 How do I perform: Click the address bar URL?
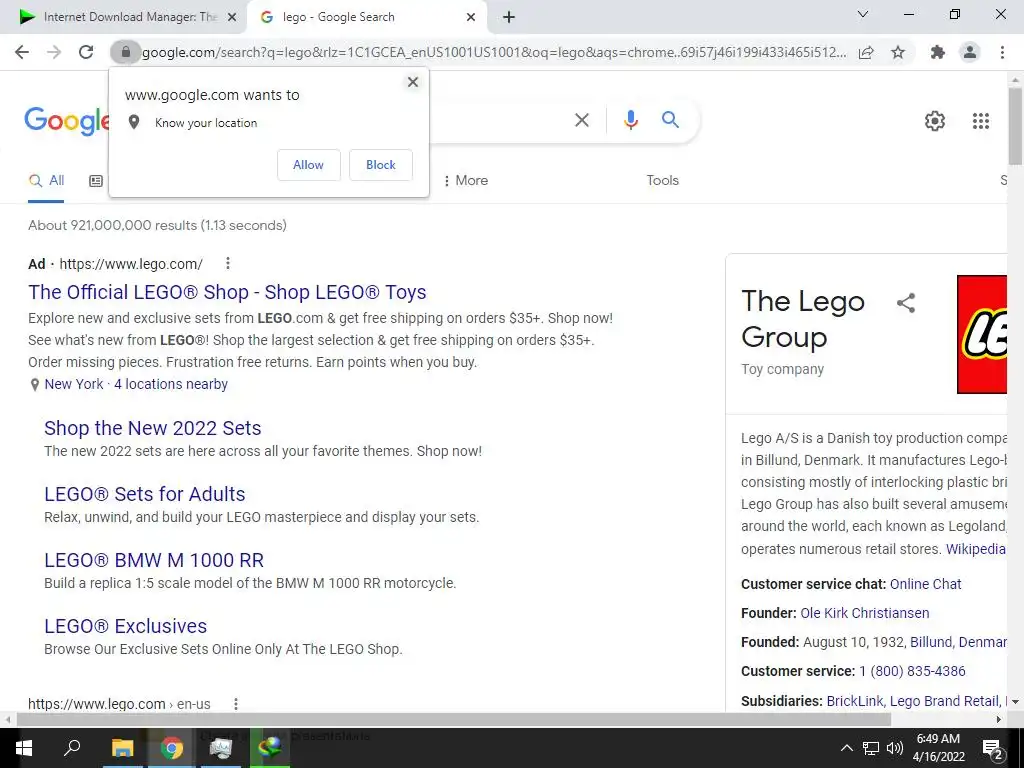[x=494, y=52]
